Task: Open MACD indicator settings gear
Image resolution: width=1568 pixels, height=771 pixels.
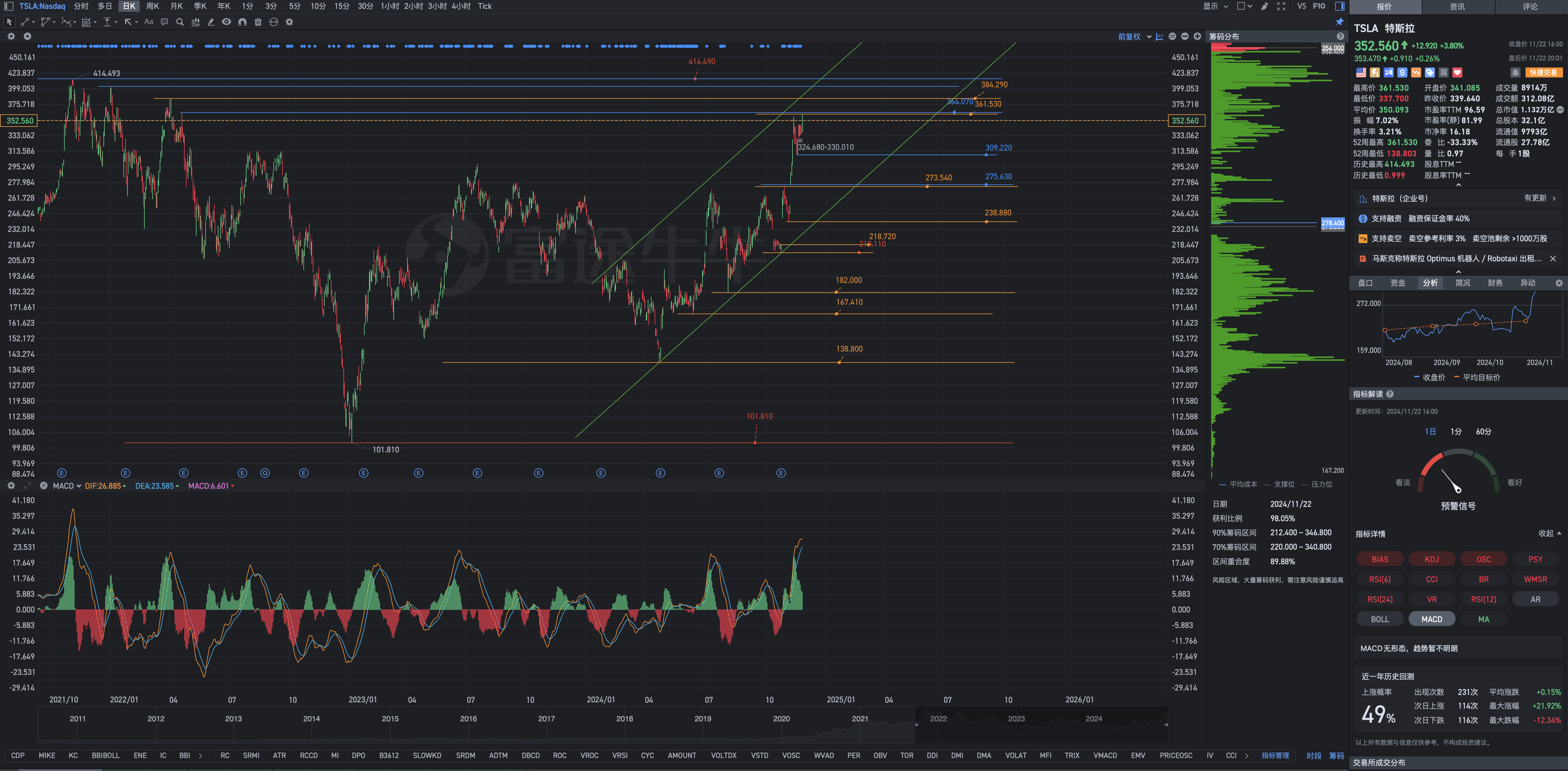Action: point(11,485)
